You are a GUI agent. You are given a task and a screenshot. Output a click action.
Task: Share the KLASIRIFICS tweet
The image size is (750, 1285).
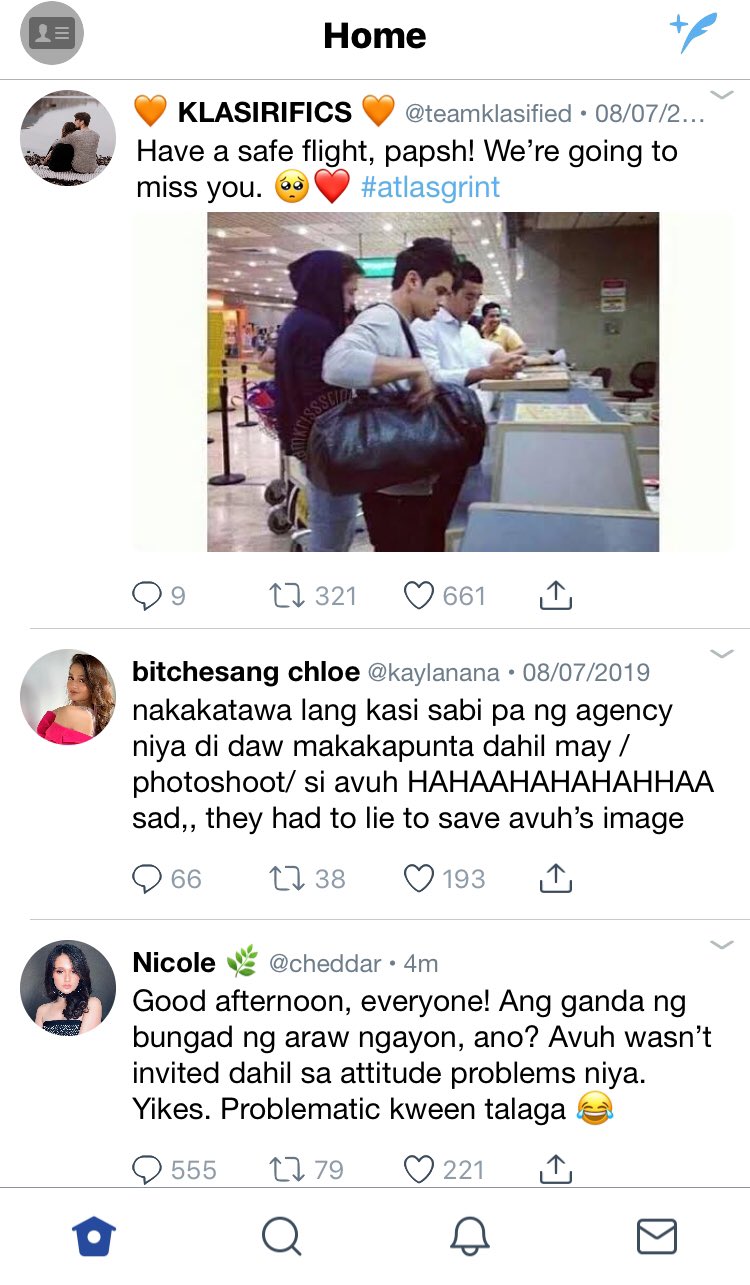click(x=555, y=597)
